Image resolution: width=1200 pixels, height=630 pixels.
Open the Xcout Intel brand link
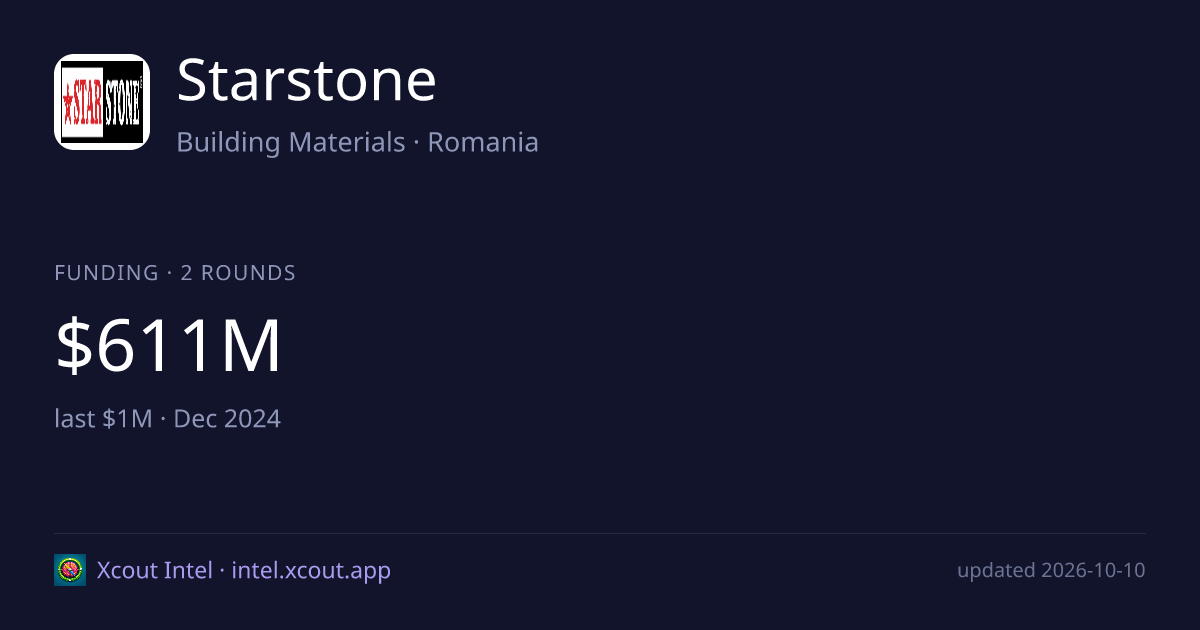155,570
